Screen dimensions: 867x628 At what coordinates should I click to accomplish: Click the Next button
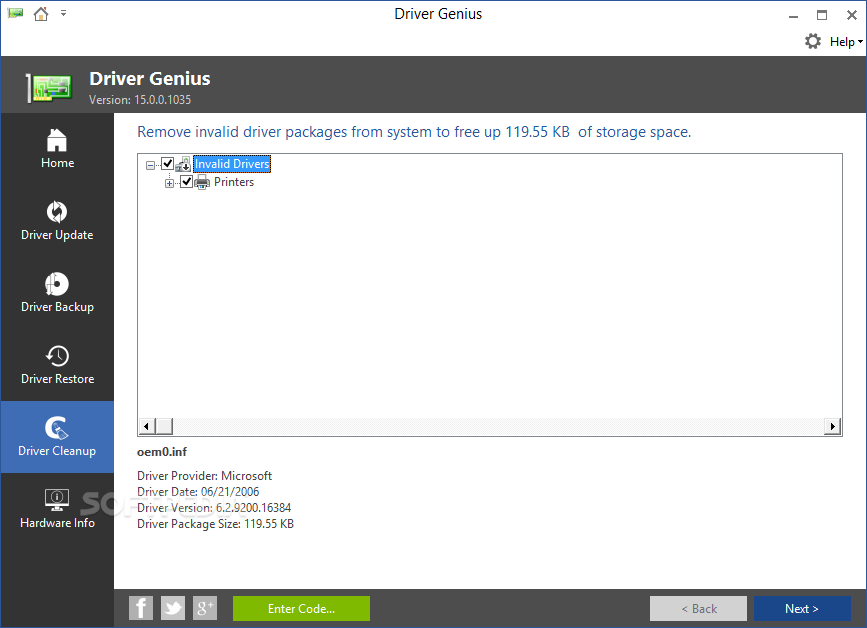[x=802, y=608]
